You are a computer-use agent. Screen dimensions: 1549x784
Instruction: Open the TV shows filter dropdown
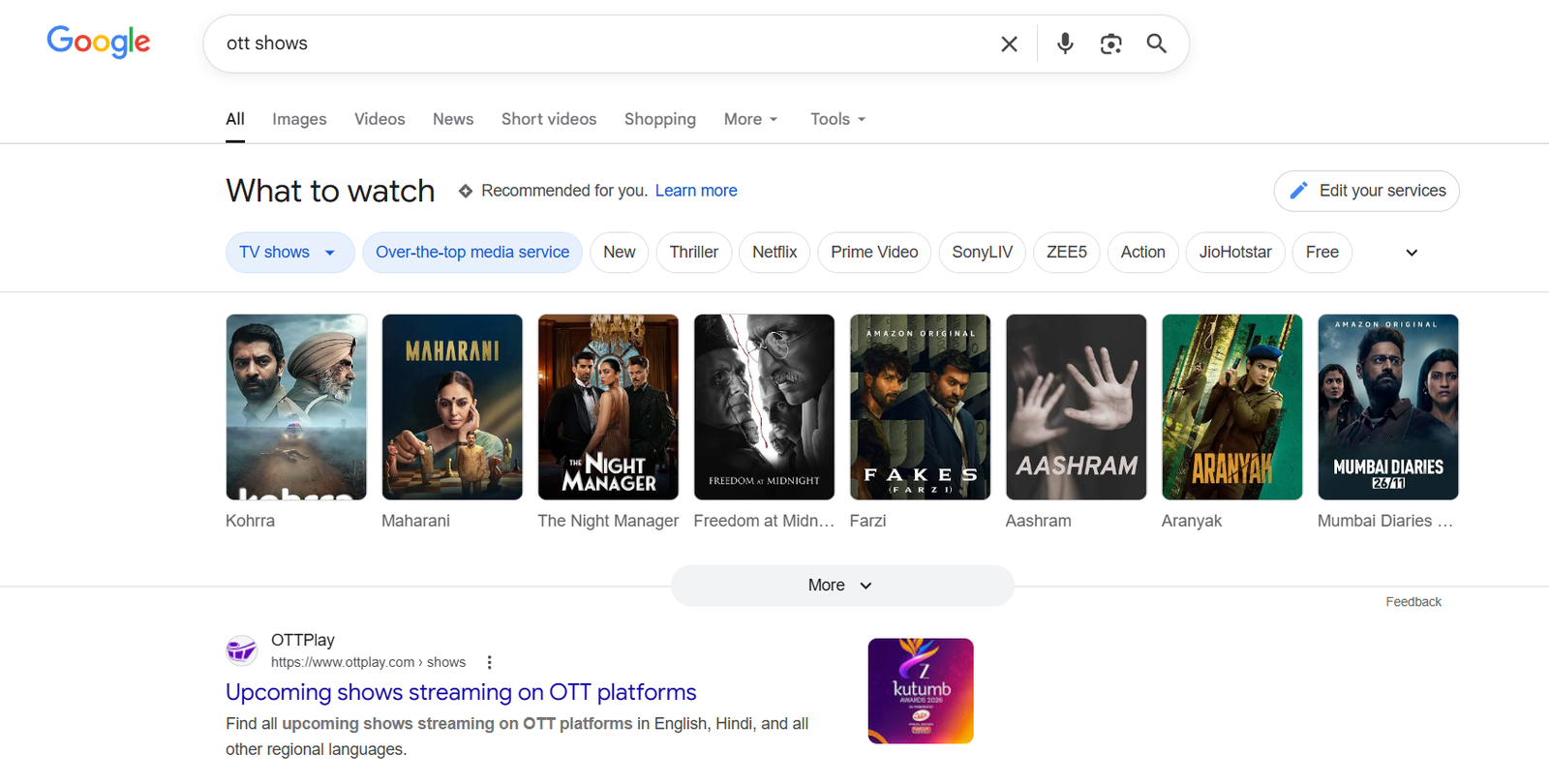[x=289, y=253]
